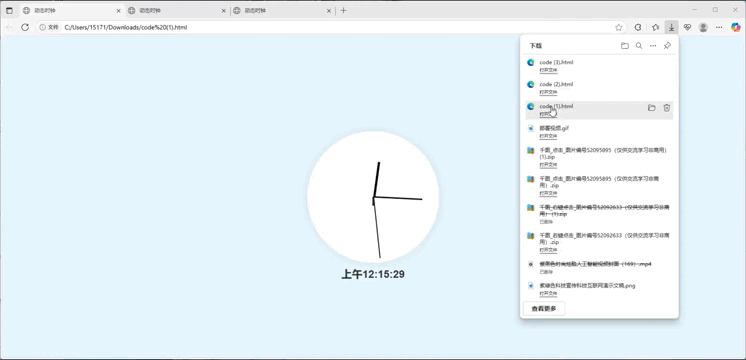Select the code (3).html download name
The image size is (746, 360).
(x=556, y=62)
